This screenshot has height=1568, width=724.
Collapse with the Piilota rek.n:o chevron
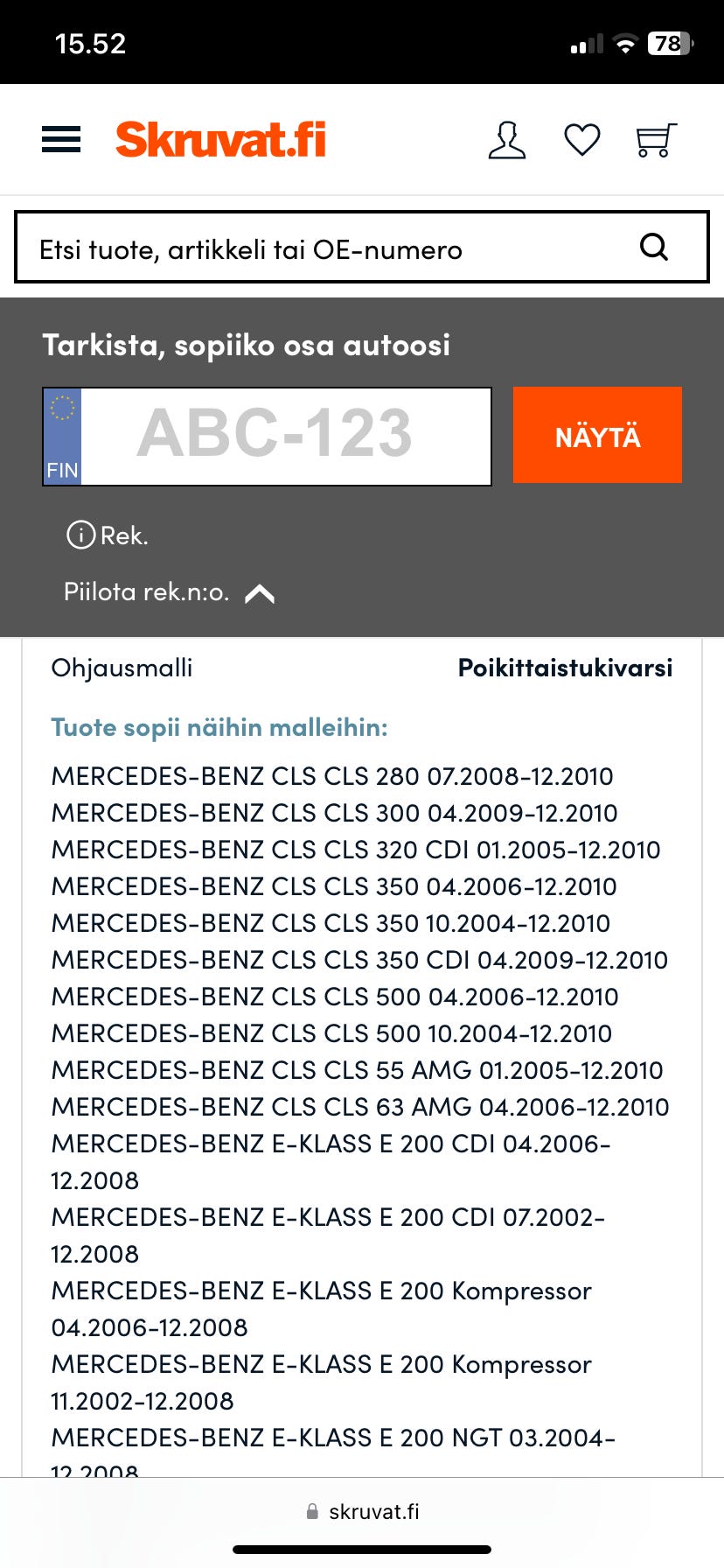coord(260,594)
